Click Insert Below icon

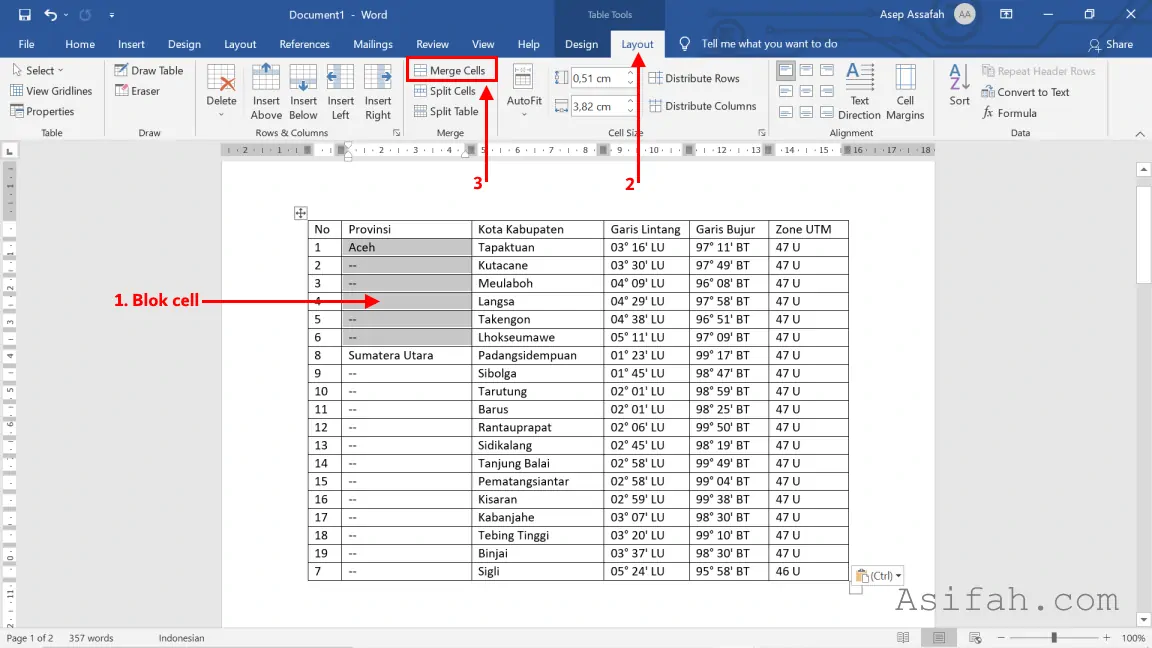(303, 77)
